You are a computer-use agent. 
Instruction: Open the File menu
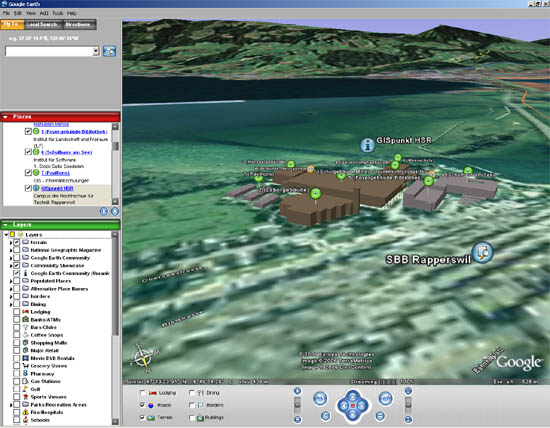6,13
